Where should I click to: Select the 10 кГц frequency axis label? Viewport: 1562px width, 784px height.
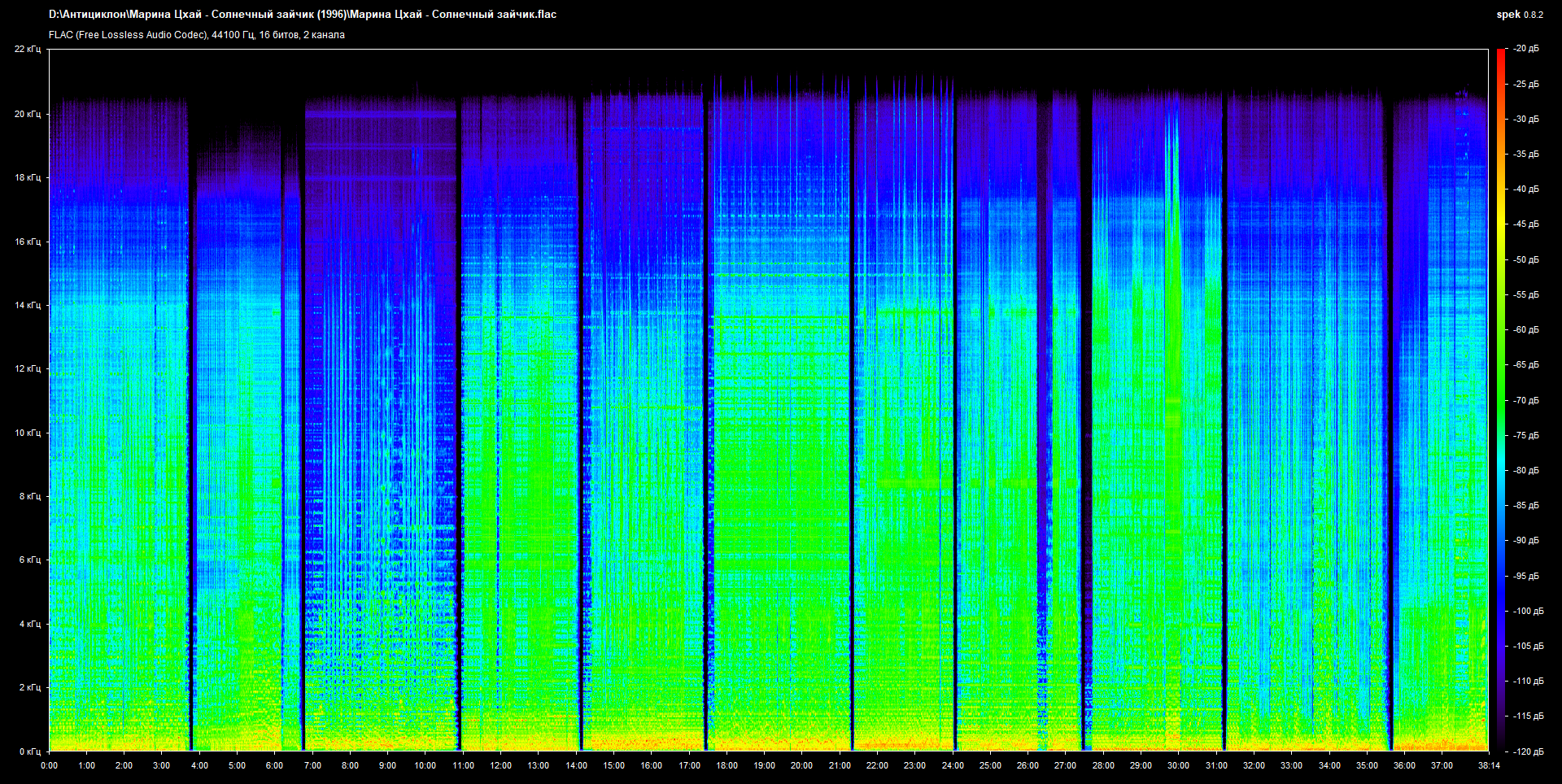27,433
